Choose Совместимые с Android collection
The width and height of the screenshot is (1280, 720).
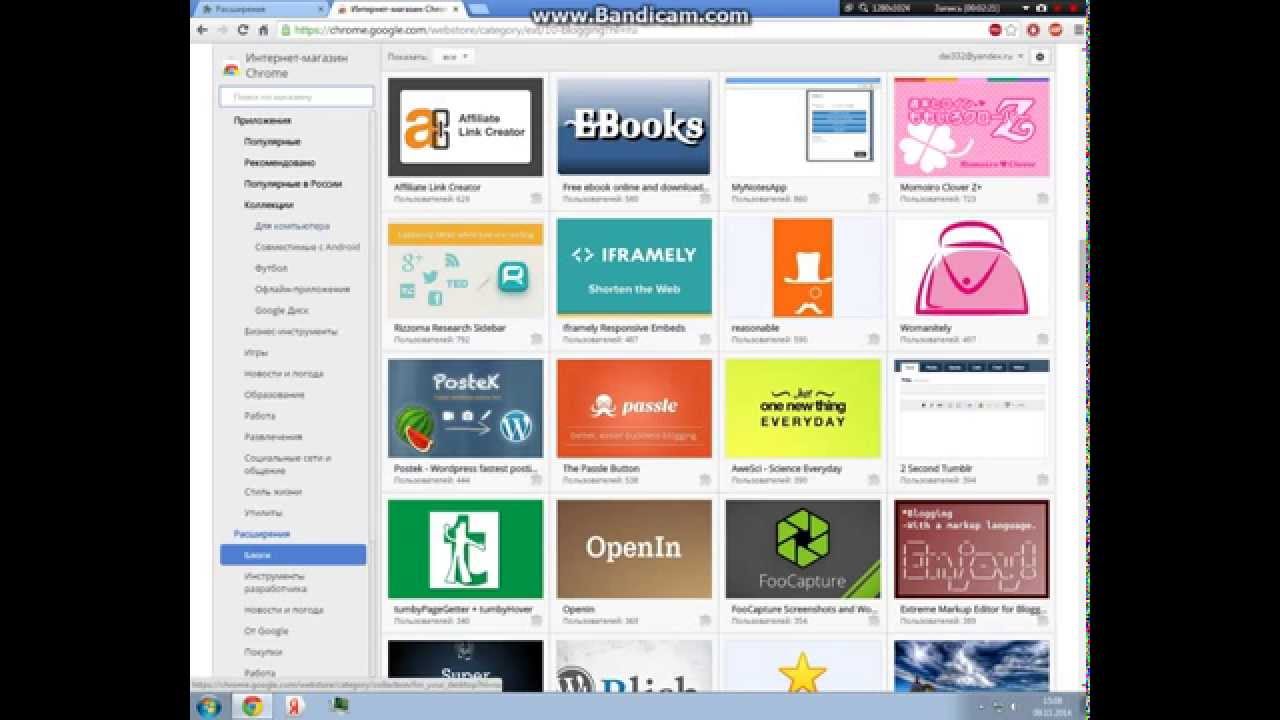click(307, 247)
